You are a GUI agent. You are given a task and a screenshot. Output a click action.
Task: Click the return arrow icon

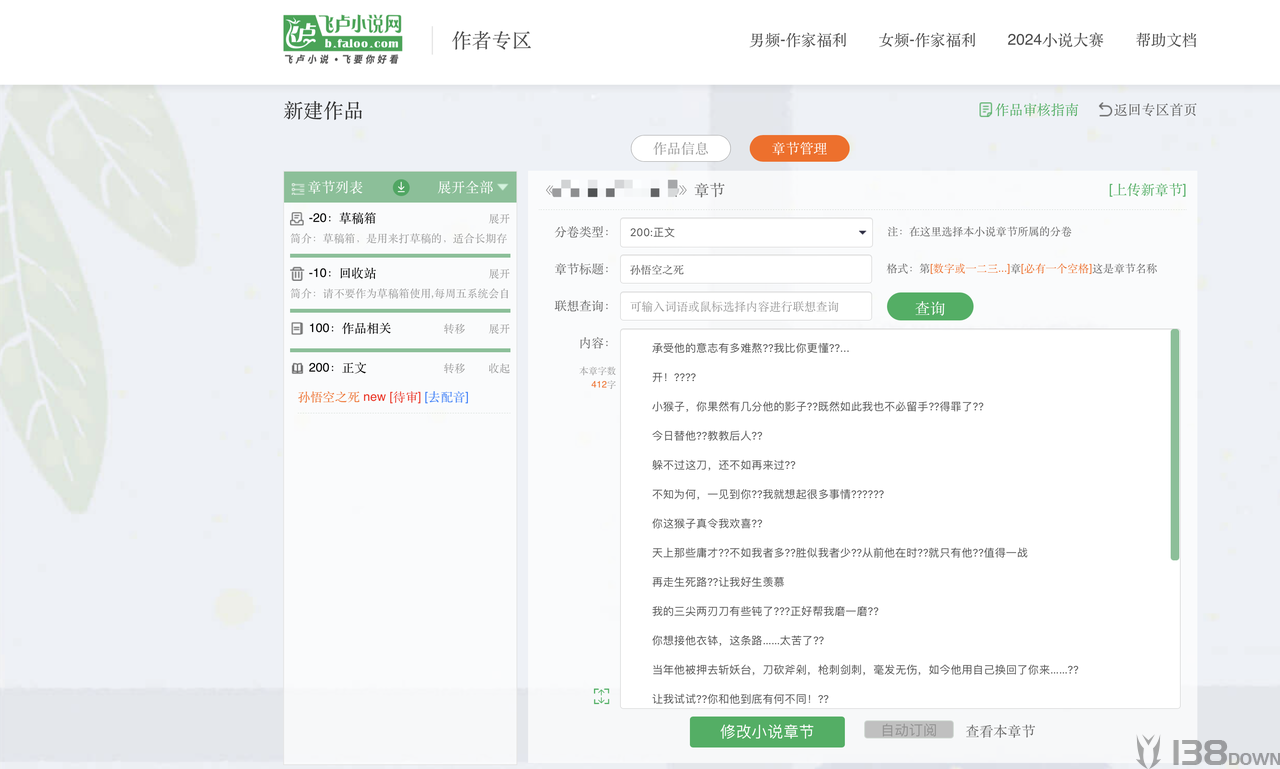click(x=1105, y=110)
